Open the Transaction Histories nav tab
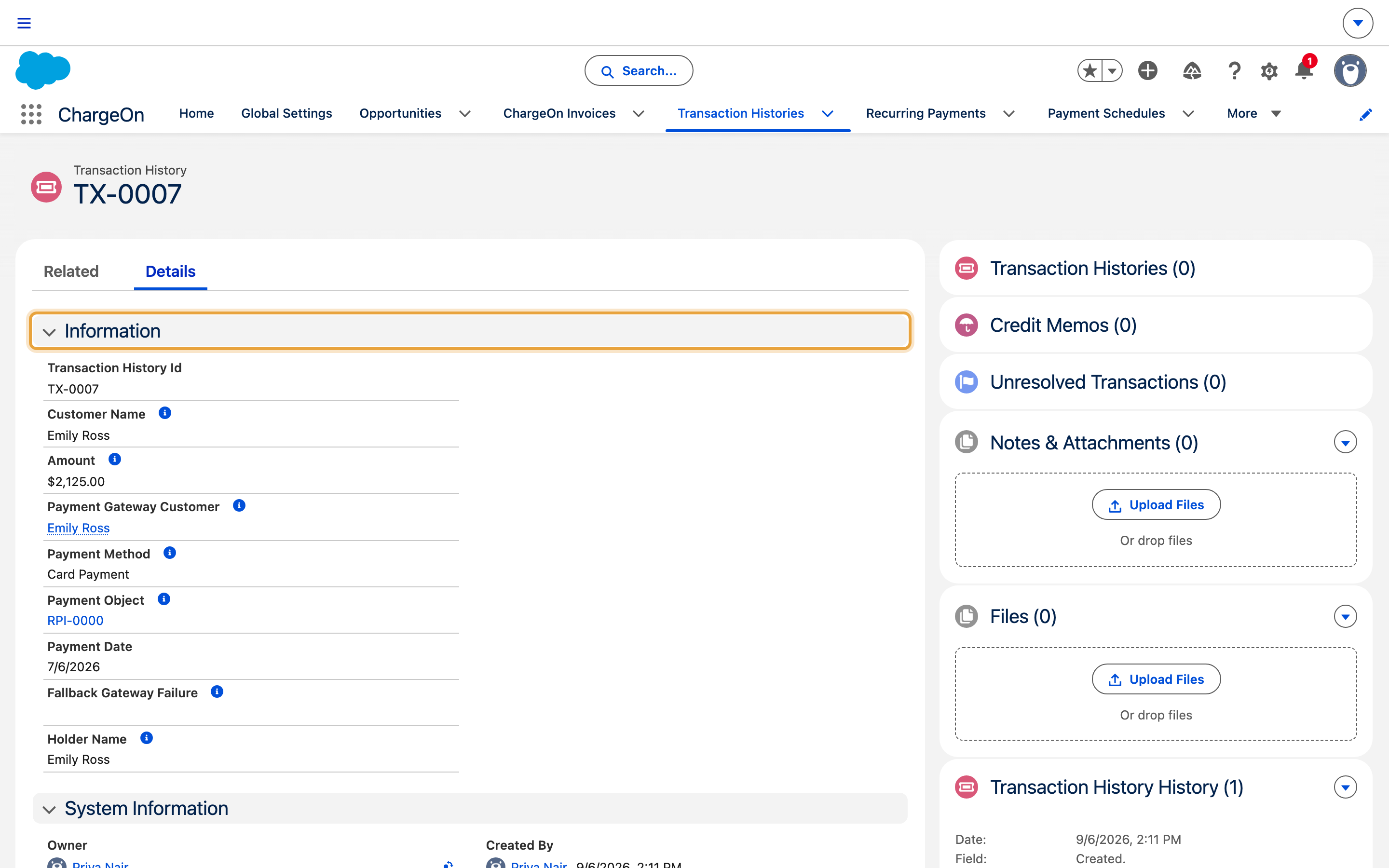 point(740,114)
